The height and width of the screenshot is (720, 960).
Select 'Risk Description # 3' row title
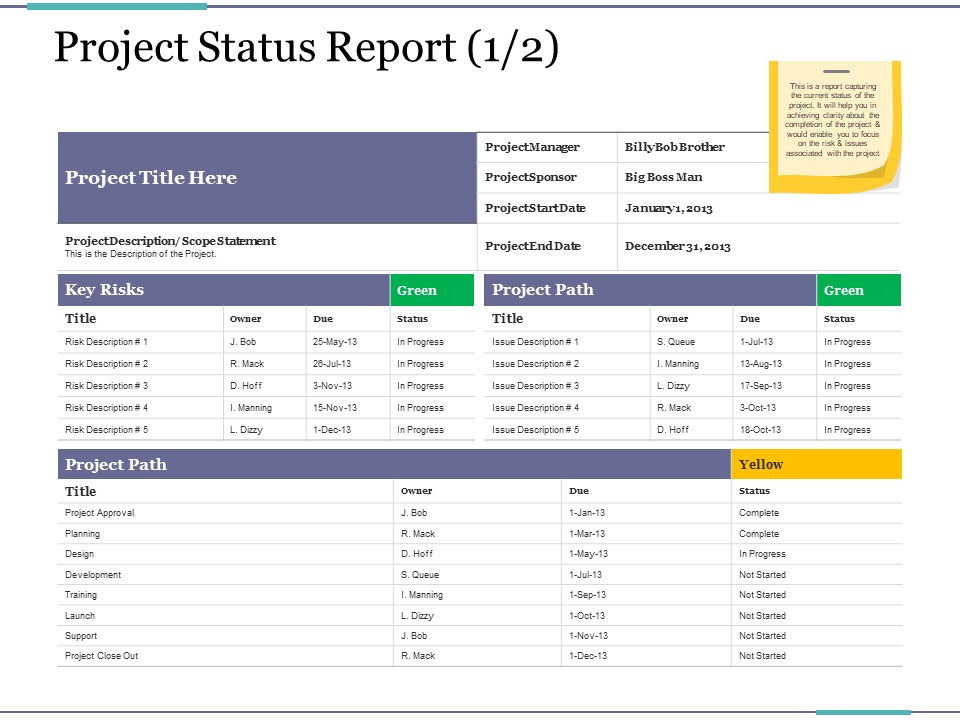tap(106, 386)
